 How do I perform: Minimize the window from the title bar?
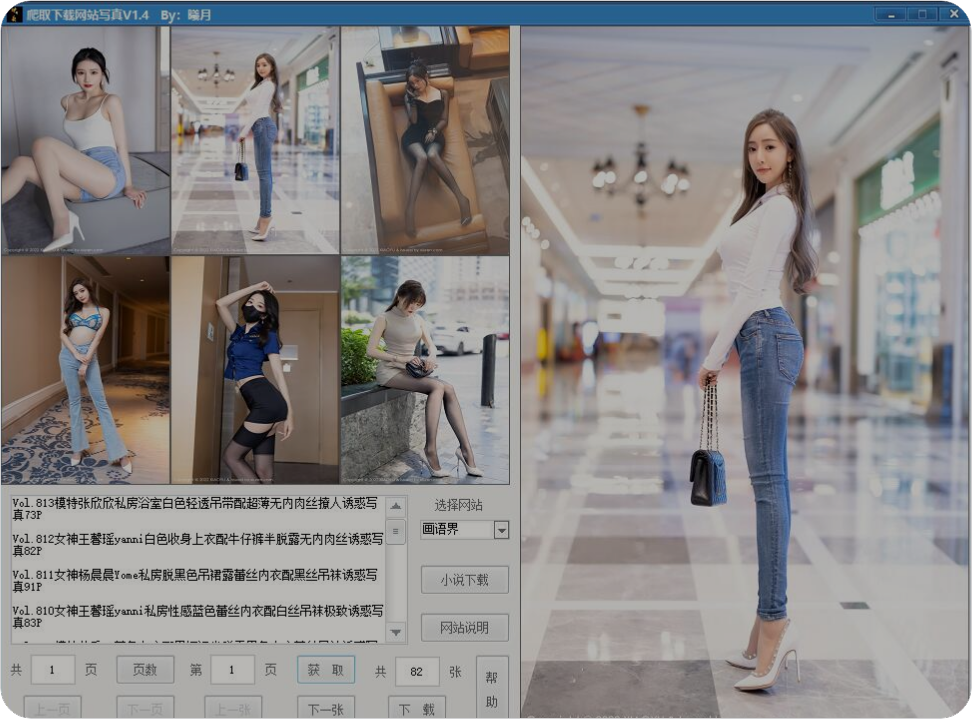pyautogui.click(x=888, y=14)
